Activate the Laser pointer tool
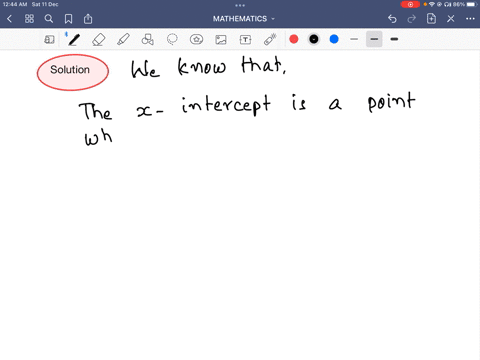The height and width of the screenshot is (360, 480). point(270,39)
